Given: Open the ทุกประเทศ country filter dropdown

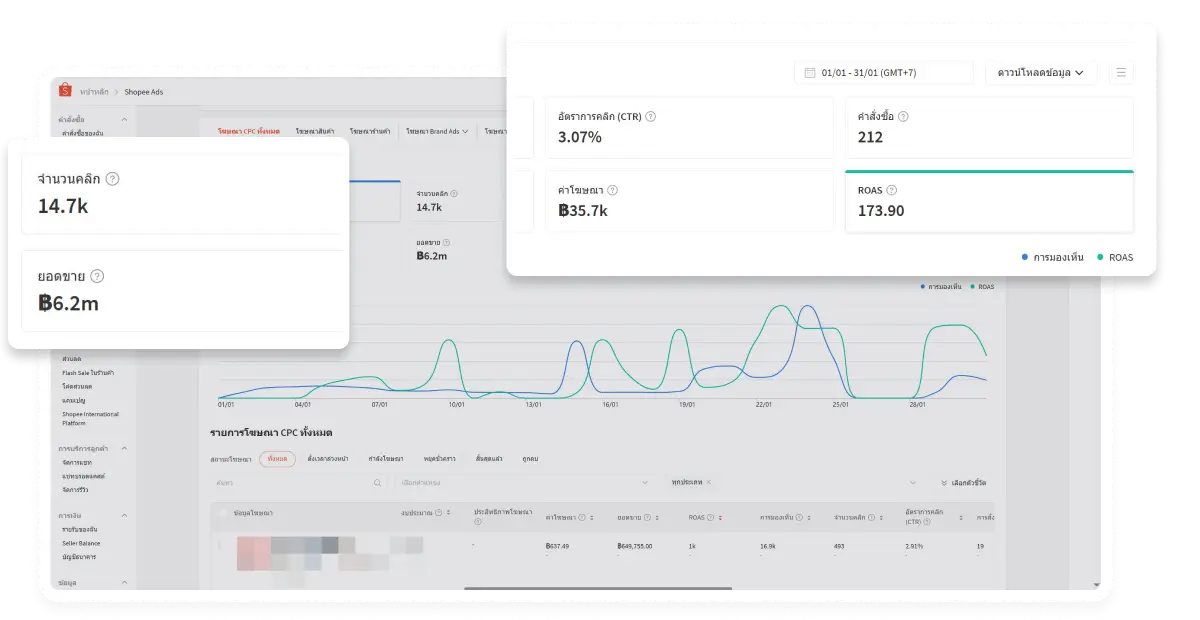Looking at the screenshot, I should (x=792, y=482).
